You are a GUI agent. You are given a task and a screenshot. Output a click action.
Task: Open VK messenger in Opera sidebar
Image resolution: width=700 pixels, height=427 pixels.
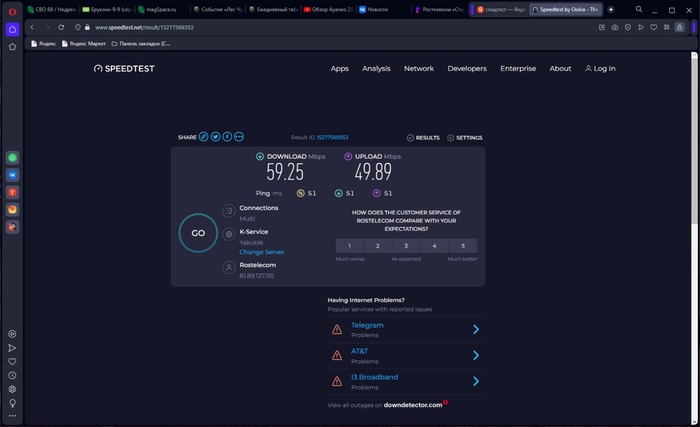click(x=12, y=175)
